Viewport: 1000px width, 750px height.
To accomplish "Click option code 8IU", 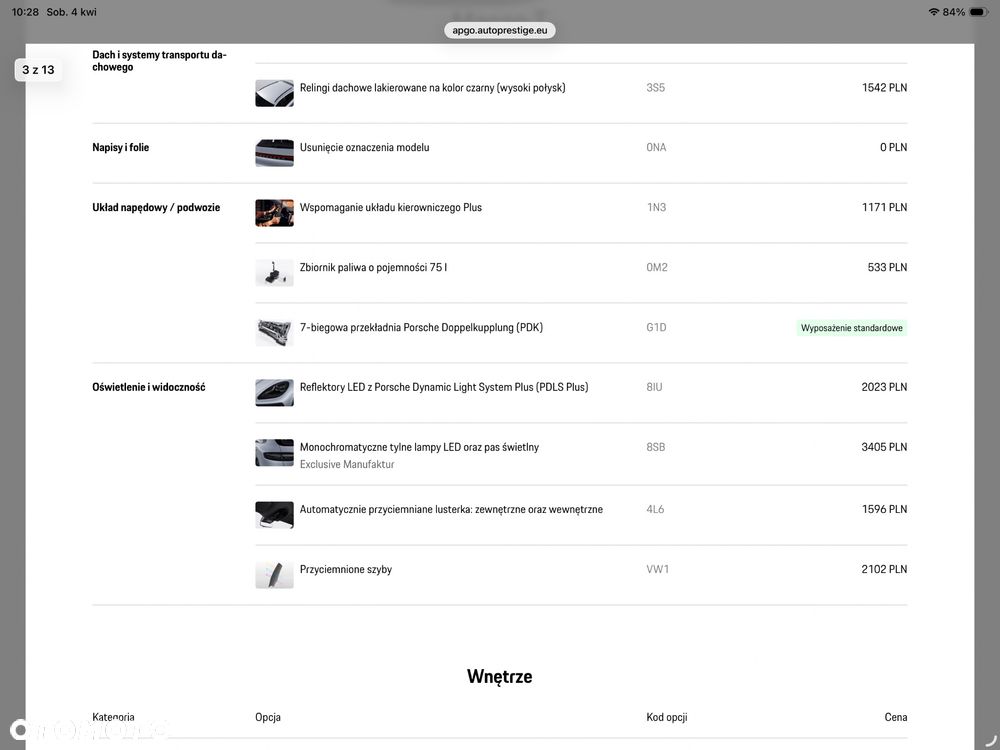I will (654, 387).
